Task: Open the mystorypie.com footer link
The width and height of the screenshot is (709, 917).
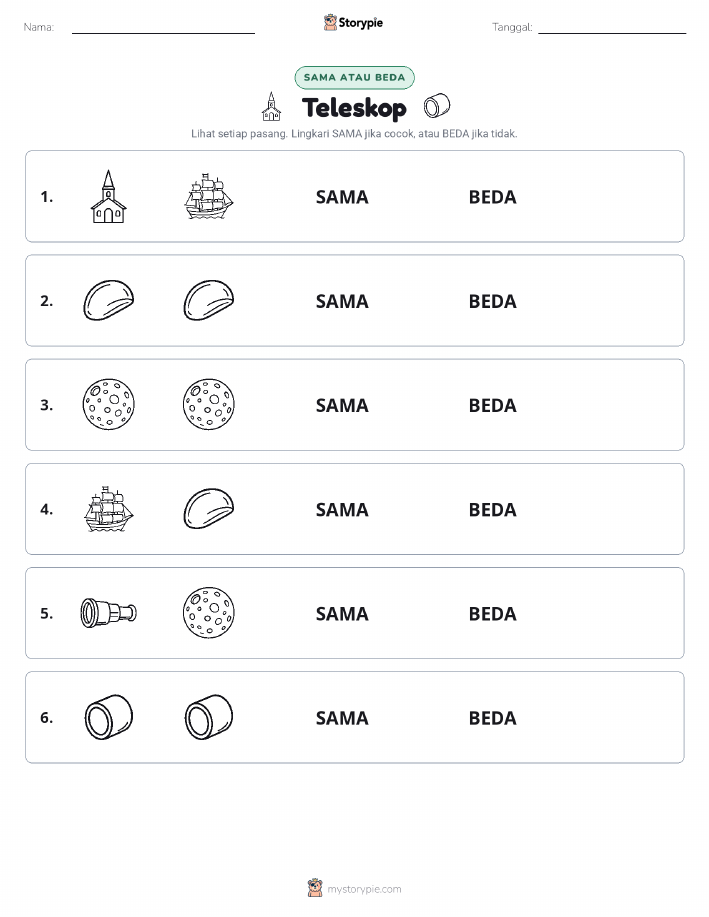Action: click(364, 889)
